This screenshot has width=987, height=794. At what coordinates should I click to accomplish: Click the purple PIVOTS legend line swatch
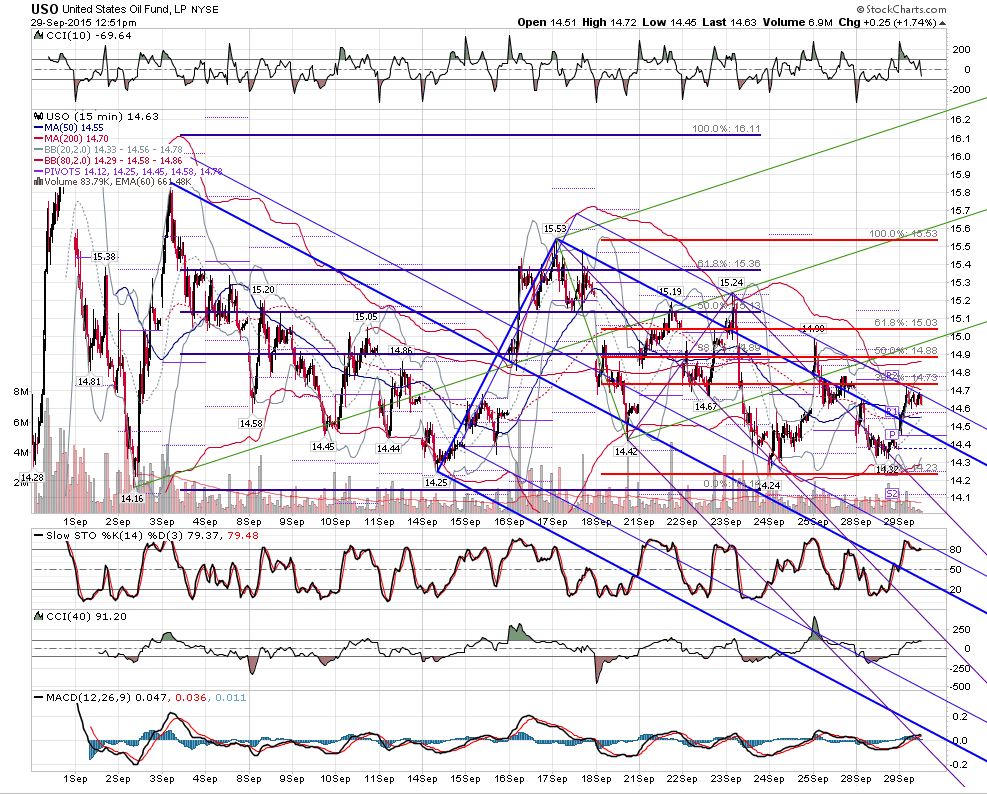coord(38,171)
